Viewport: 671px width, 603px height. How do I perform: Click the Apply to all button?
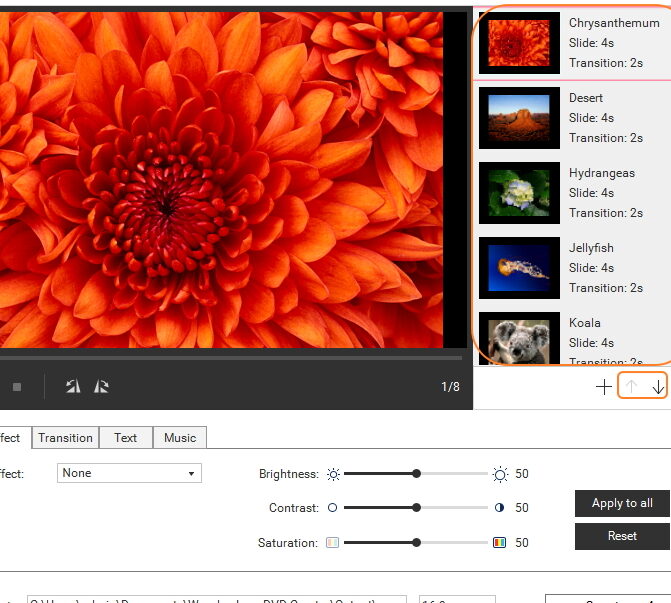622,503
